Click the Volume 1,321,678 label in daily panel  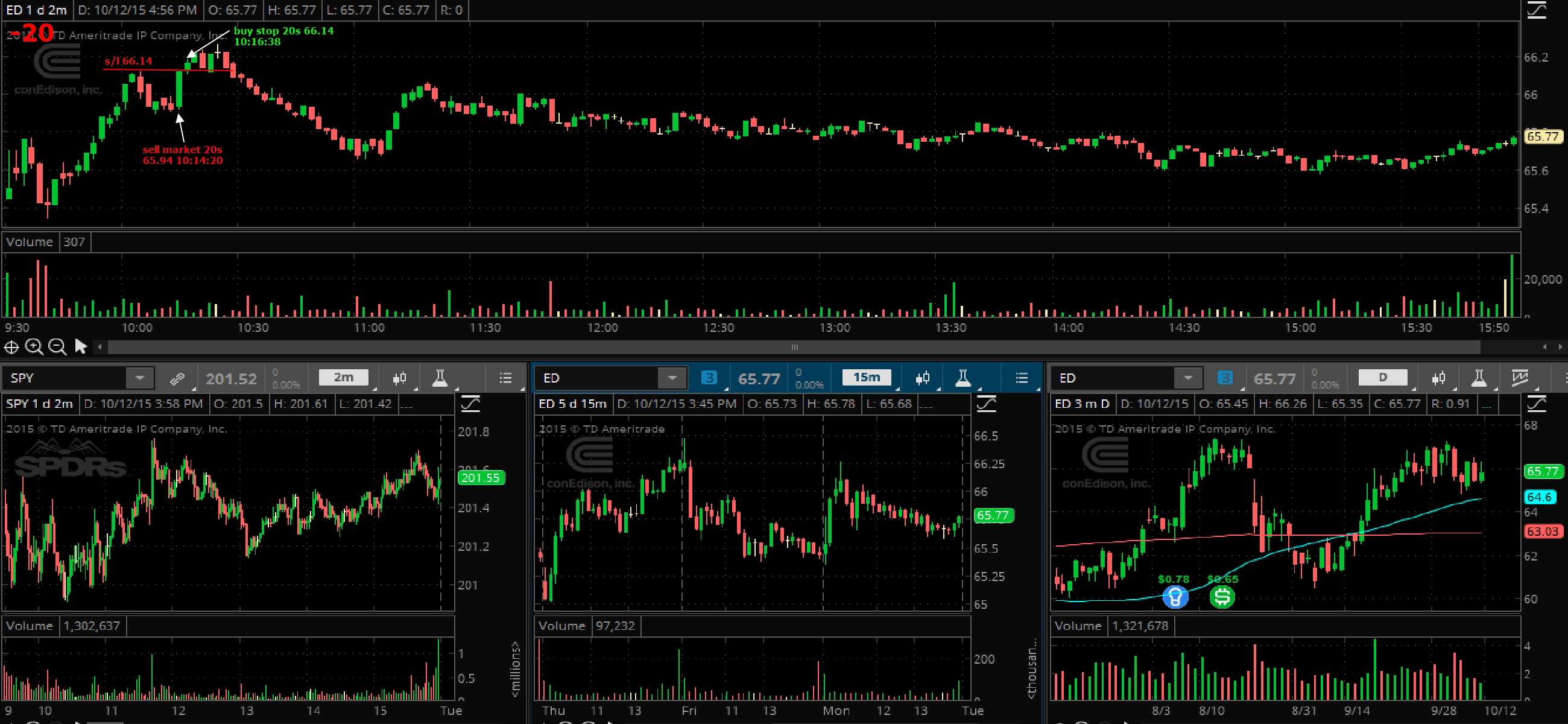tap(1111, 626)
